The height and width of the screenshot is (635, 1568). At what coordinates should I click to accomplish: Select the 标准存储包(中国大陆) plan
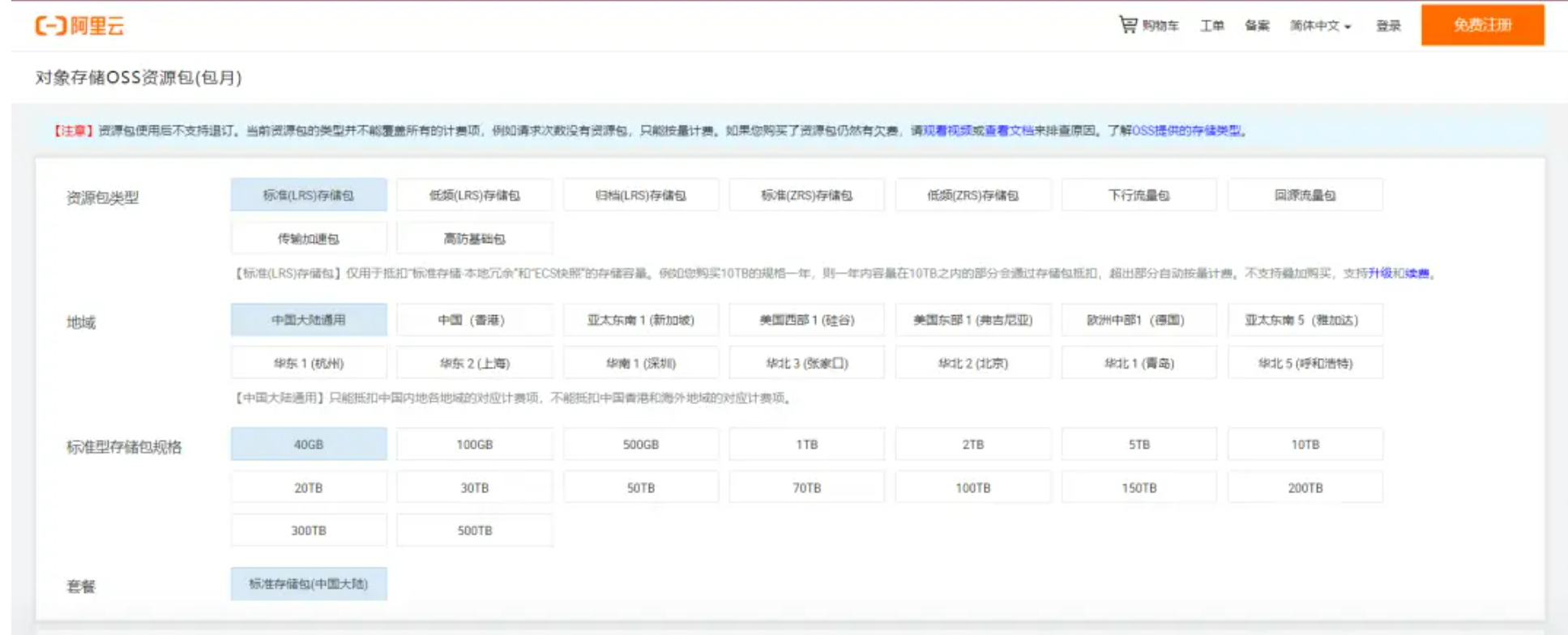pos(309,584)
